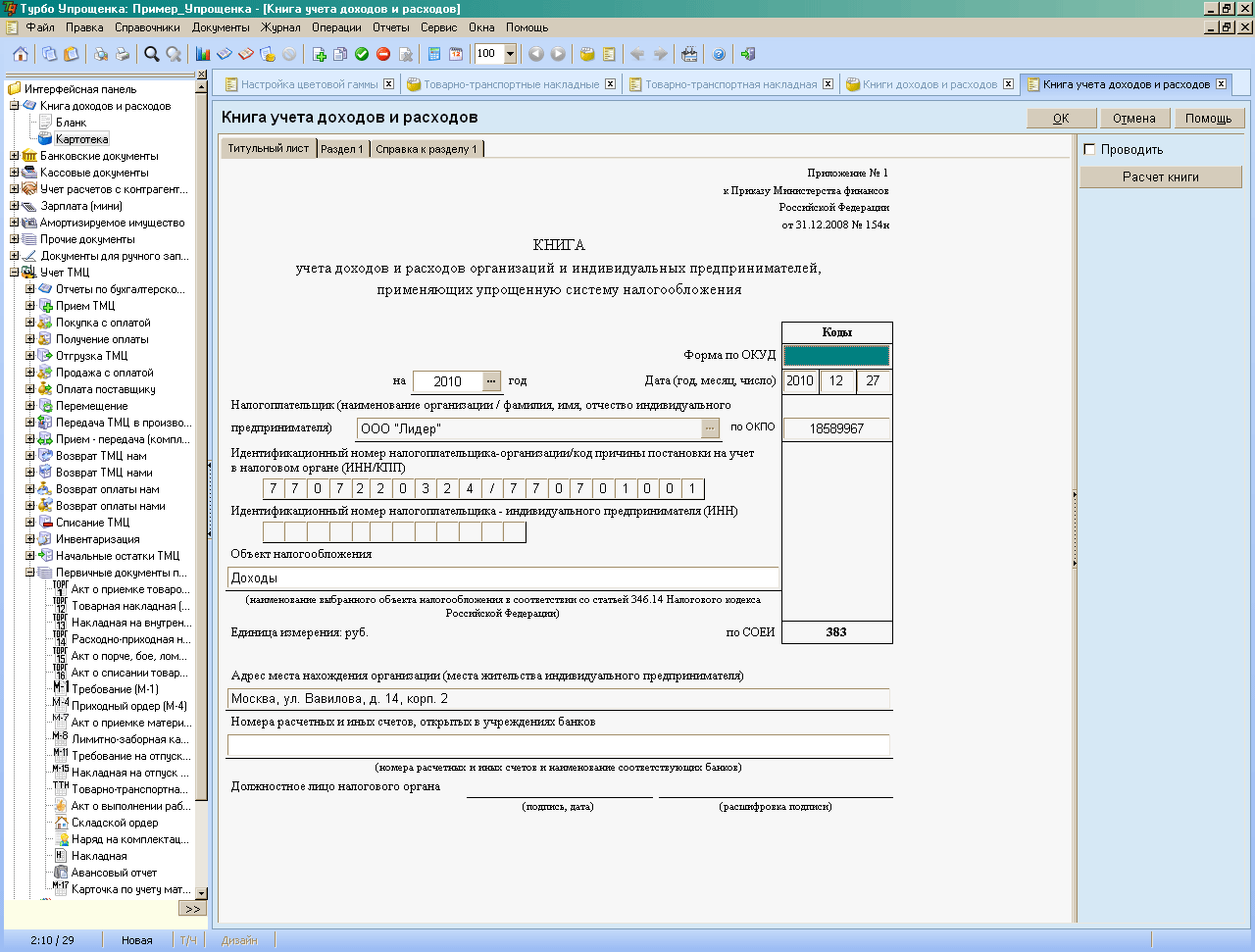
Task: Click the address field Москва, ул. Вавилова
Action: tap(559, 699)
